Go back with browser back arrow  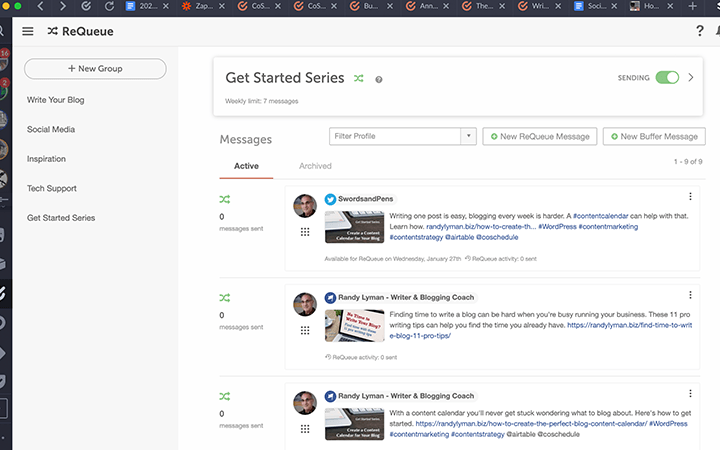(x=40, y=6)
